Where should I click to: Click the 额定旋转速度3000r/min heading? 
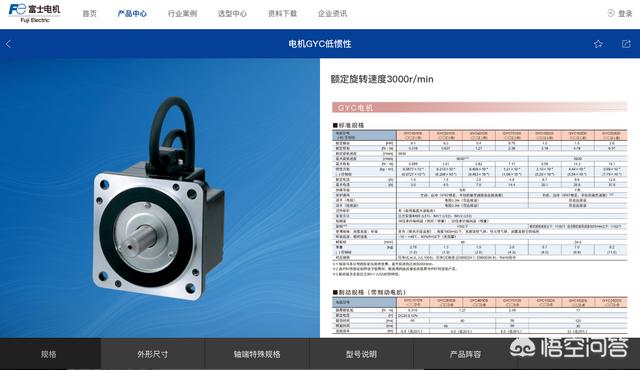tap(382, 79)
